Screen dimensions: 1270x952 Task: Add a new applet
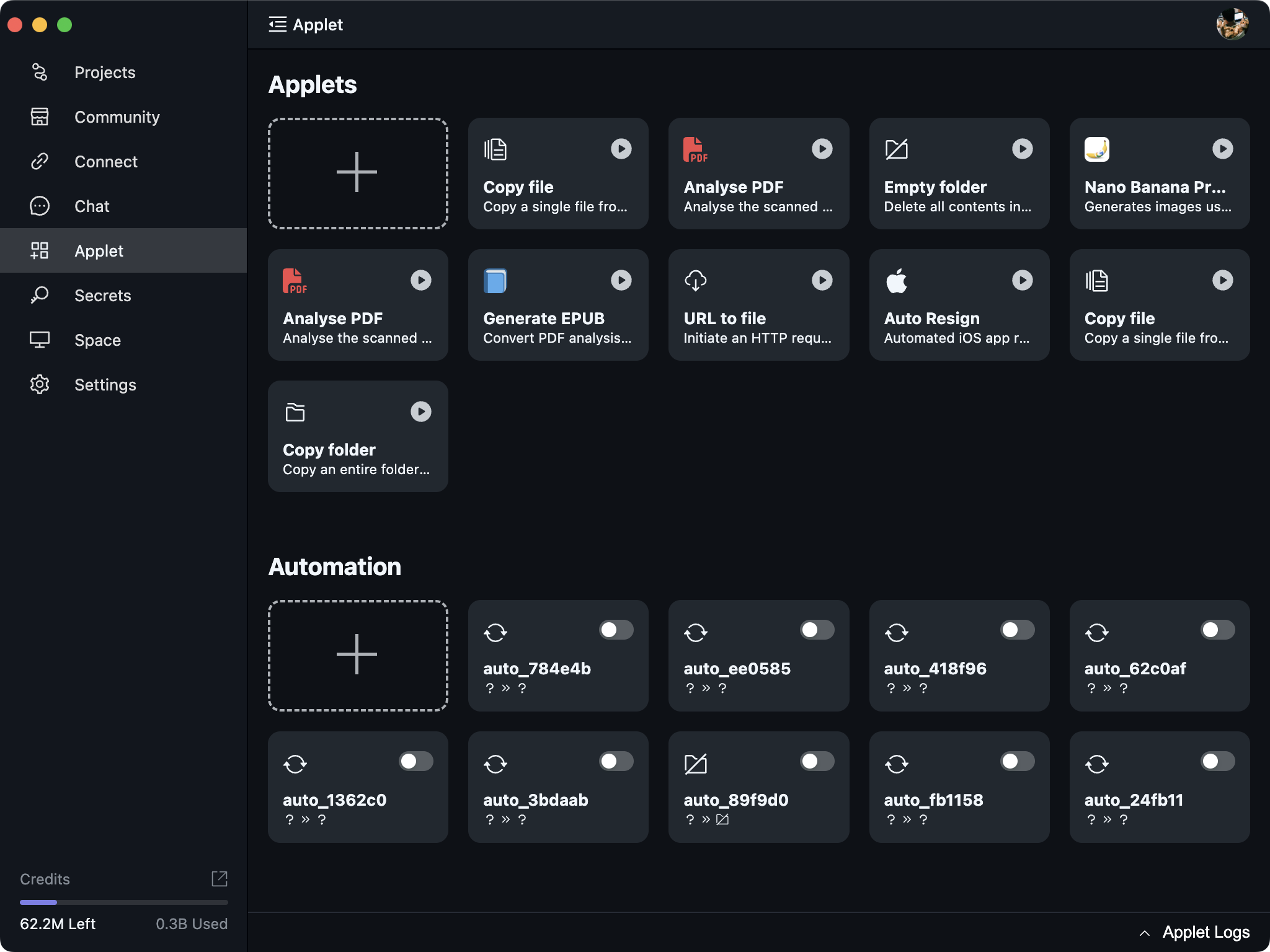357,173
